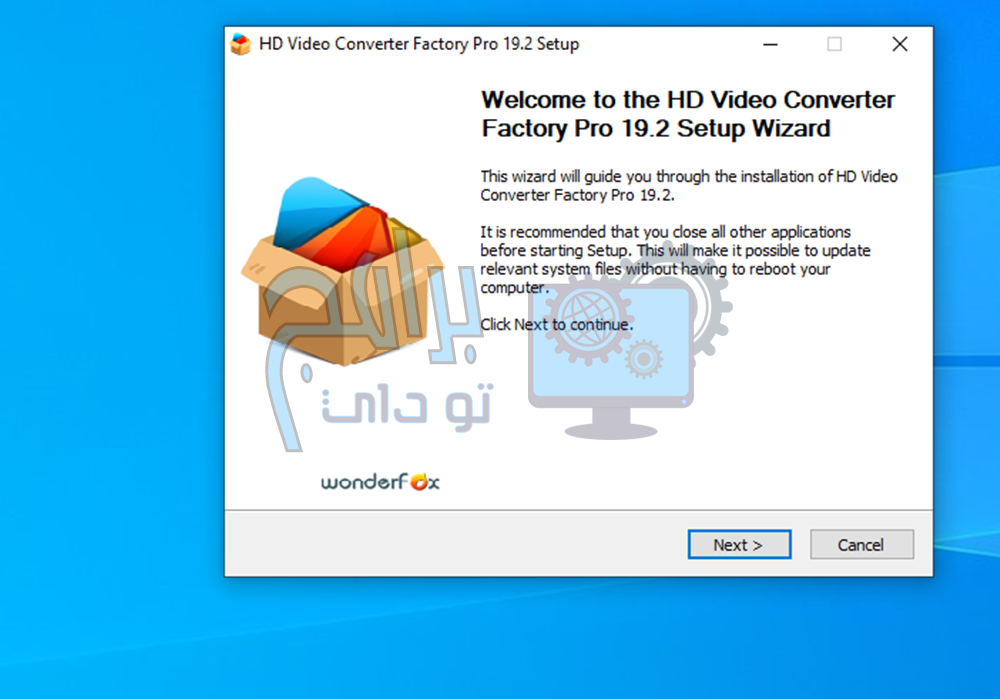The image size is (1000, 699).
Task: Cancel the setup wizard
Action: tap(861, 545)
